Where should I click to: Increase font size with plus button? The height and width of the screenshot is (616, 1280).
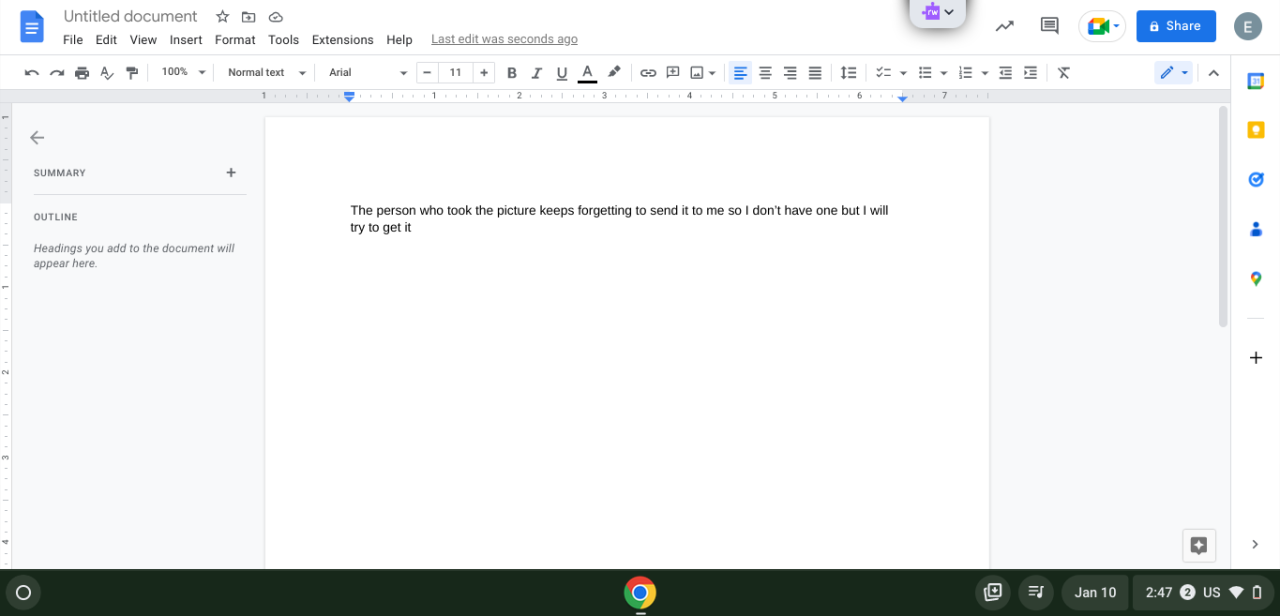coord(484,73)
